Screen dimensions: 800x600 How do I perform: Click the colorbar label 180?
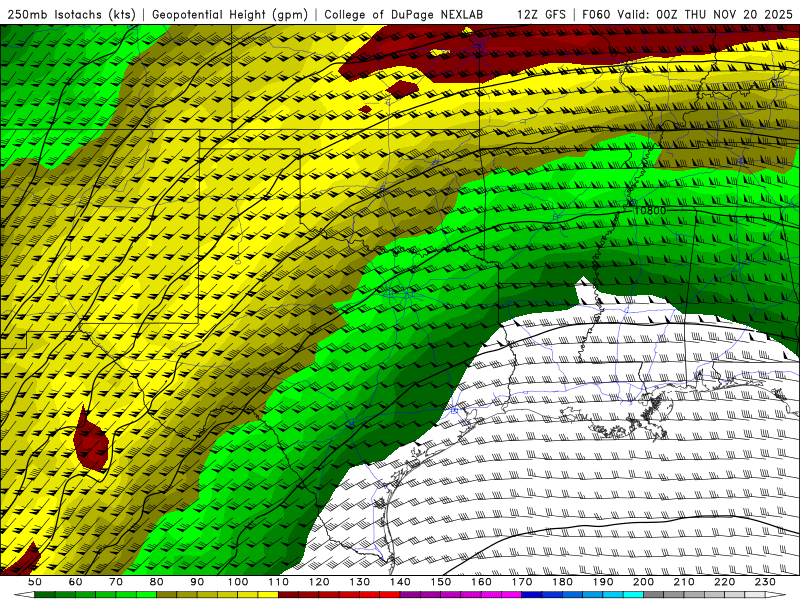(x=562, y=582)
